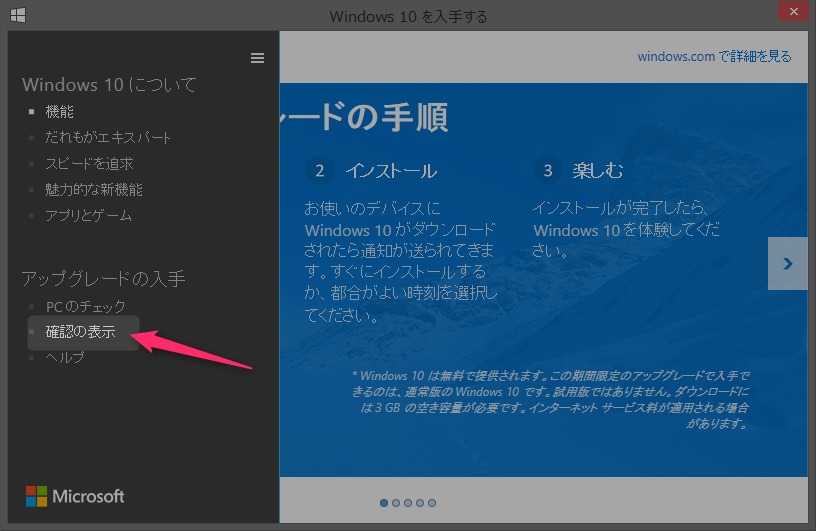Image resolution: width=816 pixels, height=531 pixels.
Task: Close the Windows 10 を入手する window
Action: (x=793, y=11)
